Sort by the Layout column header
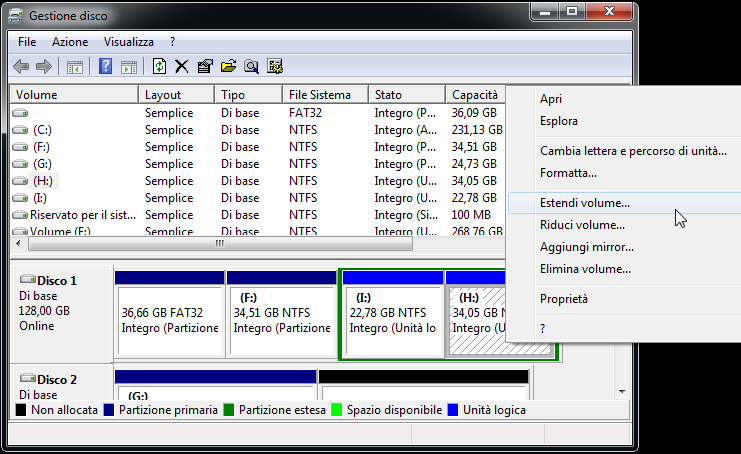This screenshot has width=741, height=454. point(176,94)
